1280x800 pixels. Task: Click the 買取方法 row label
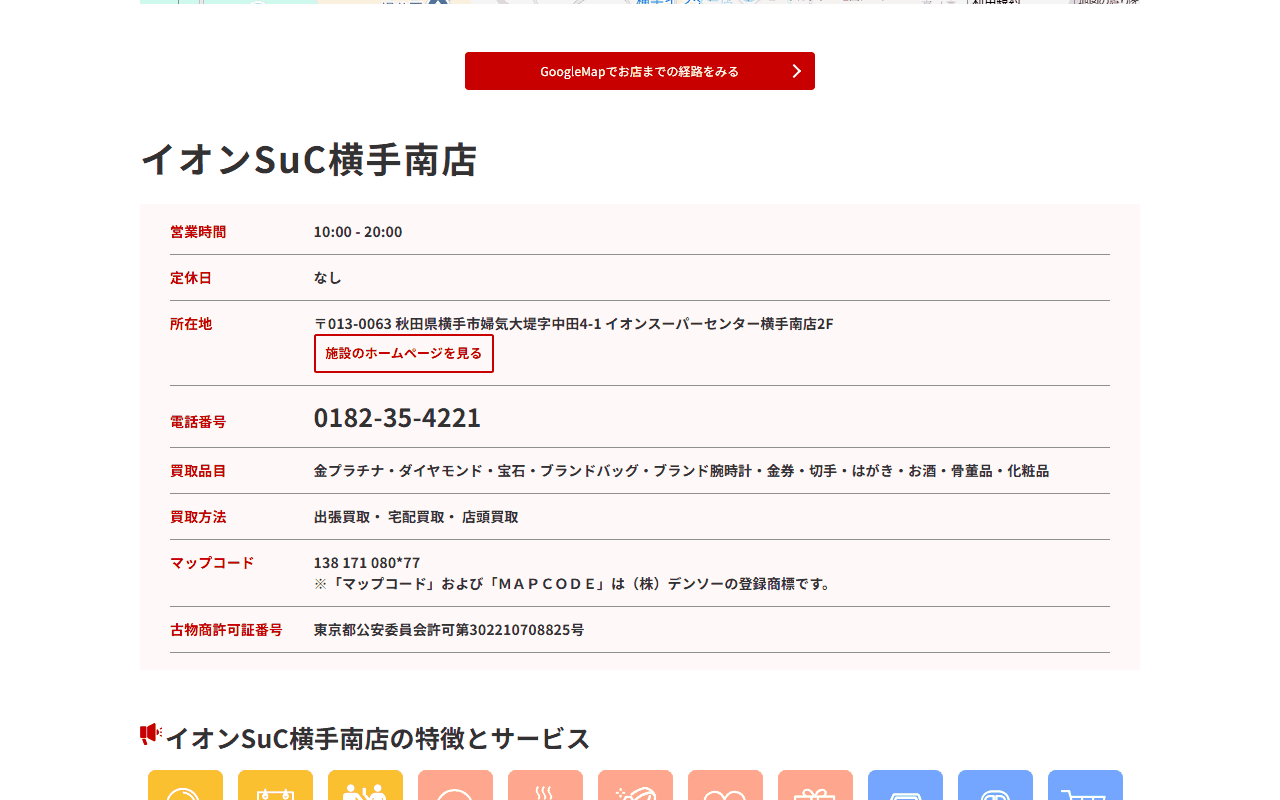point(198,517)
